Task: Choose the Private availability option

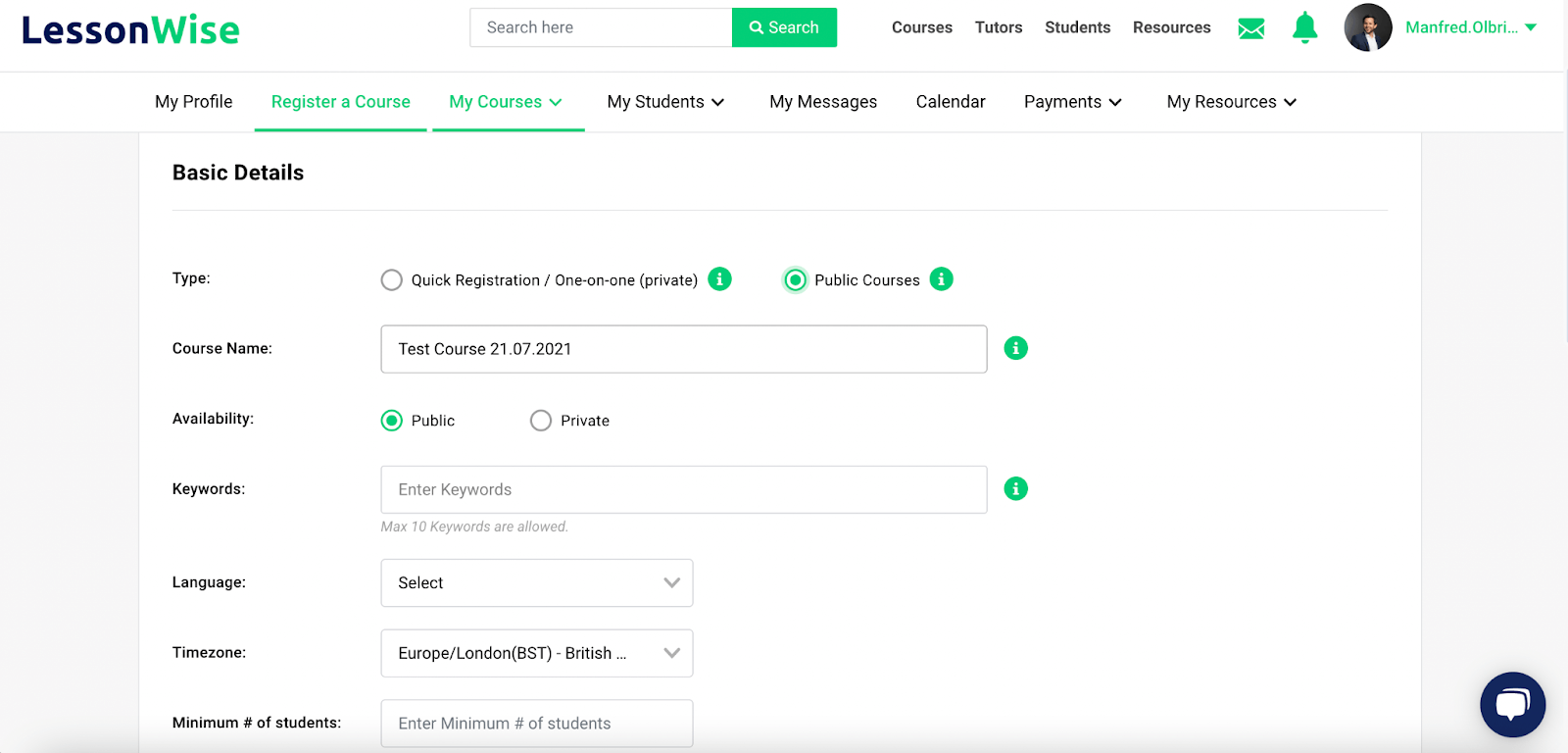Action: point(541,421)
